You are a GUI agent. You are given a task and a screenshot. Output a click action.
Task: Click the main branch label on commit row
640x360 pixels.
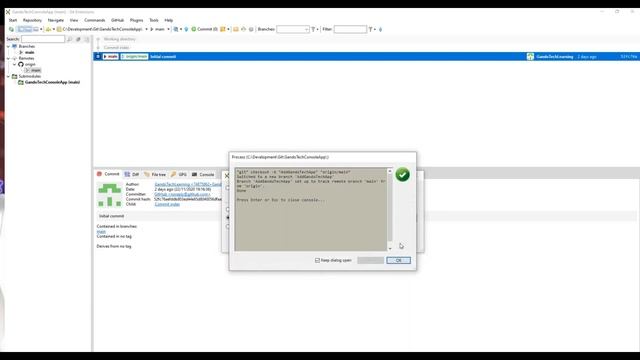tap(111, 57)
